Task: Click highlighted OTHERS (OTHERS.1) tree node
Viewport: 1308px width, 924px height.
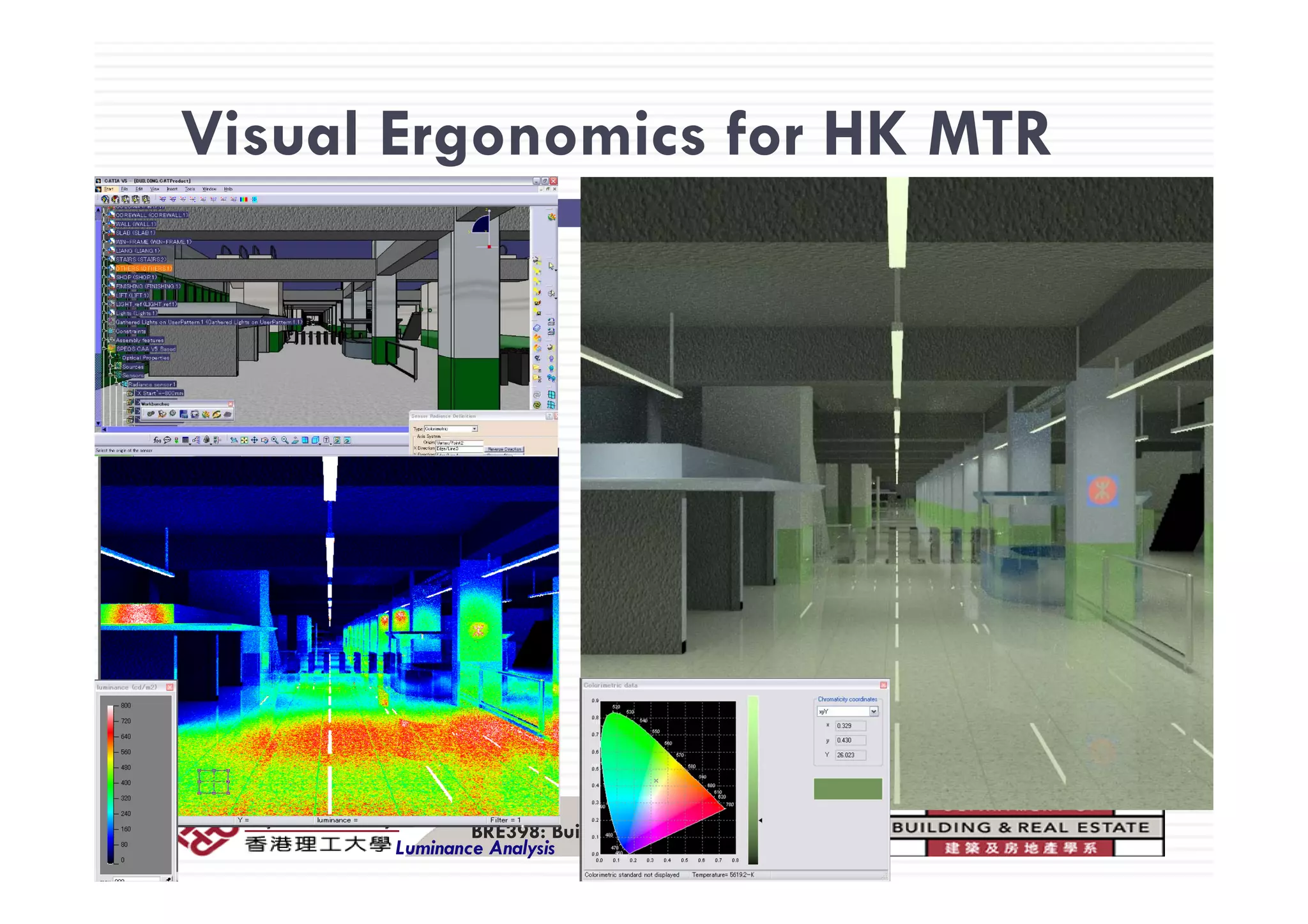Action: [144, 268]
